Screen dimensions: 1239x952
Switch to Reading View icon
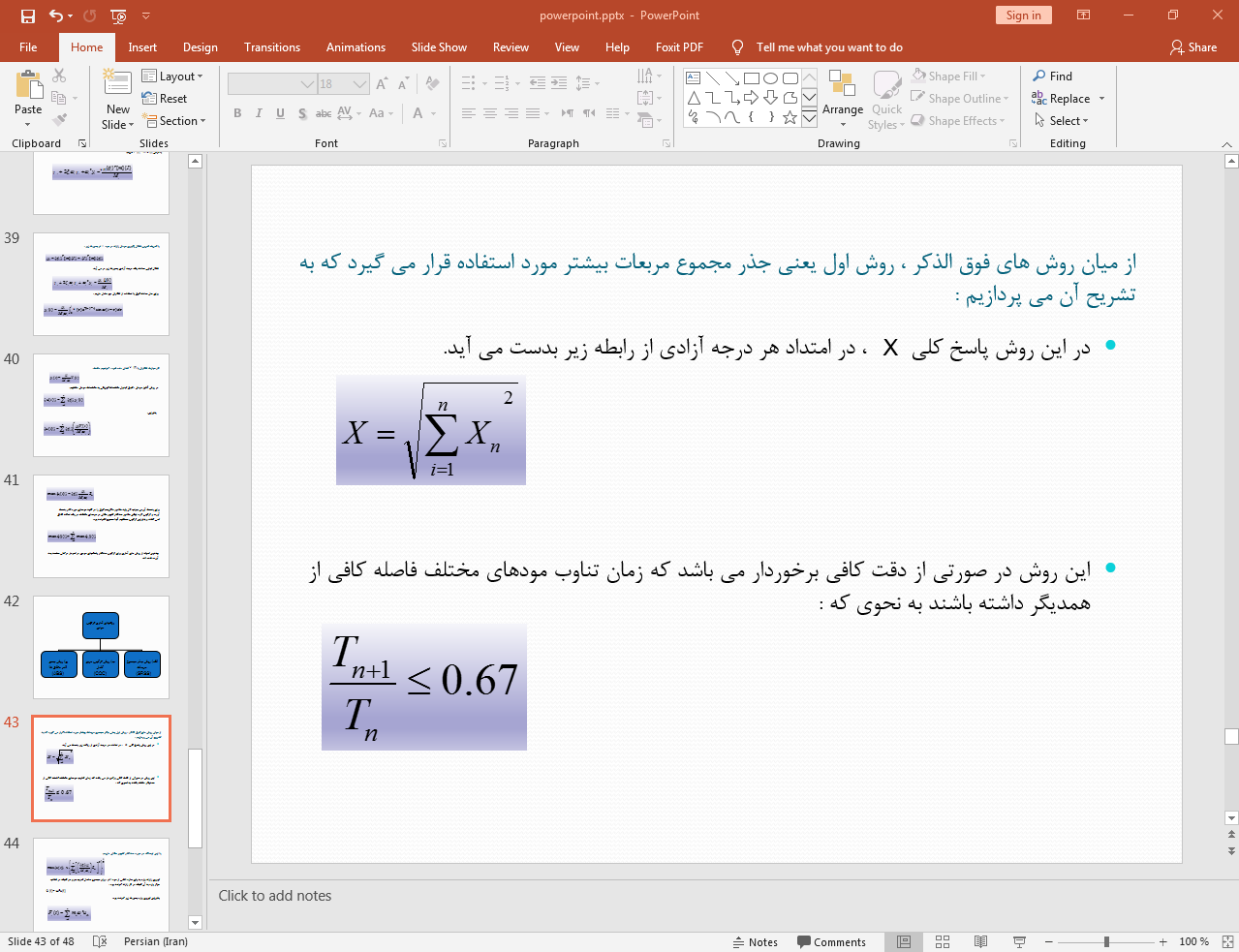pos(980,941)
